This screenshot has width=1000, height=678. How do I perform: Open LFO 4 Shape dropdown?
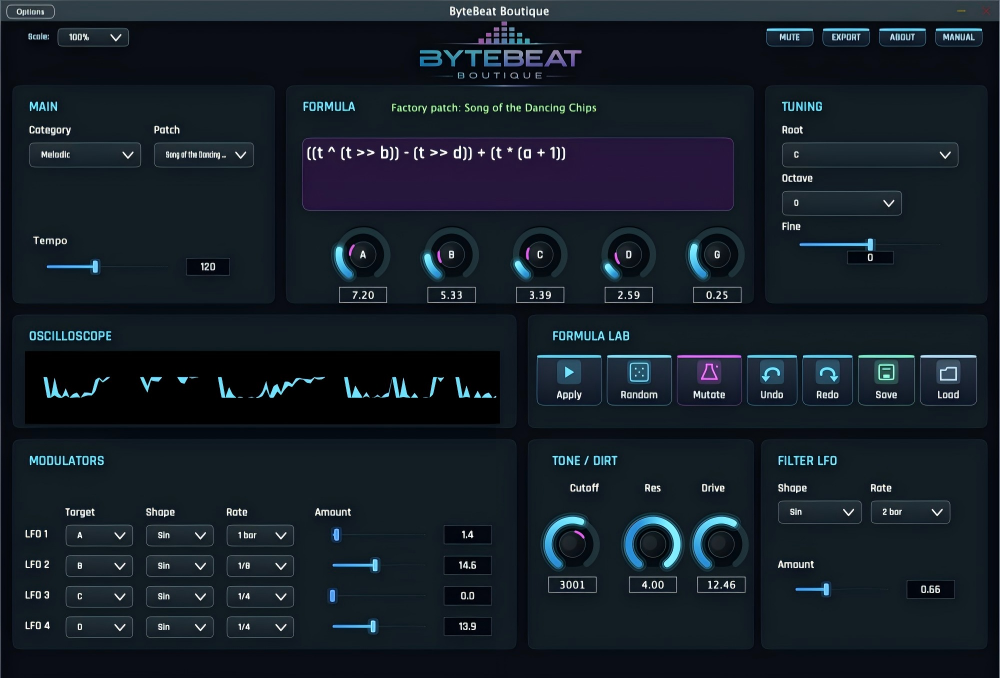[x=180, y=627]
